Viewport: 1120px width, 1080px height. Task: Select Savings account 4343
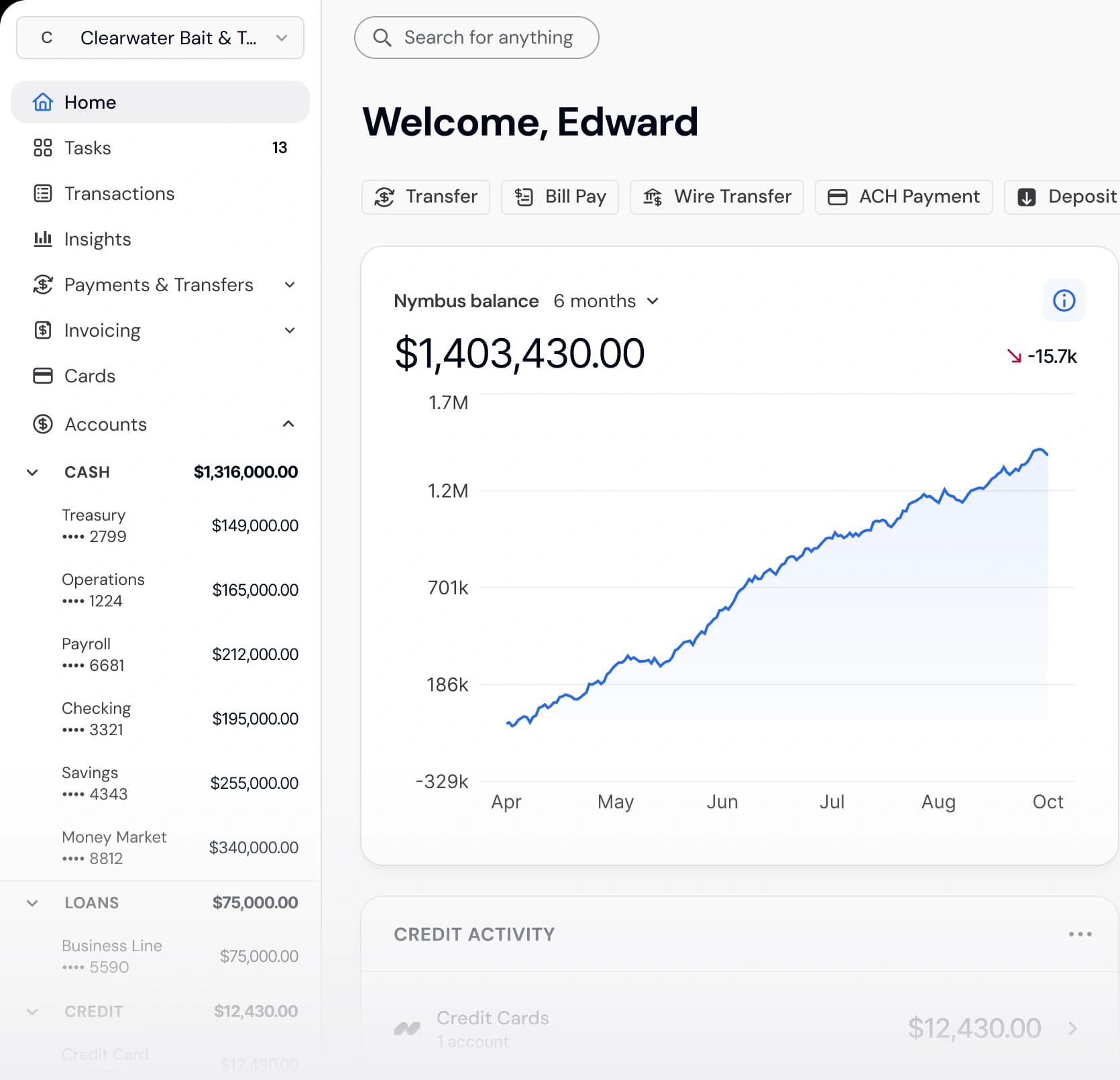pyautogui.click(x=180, y=784)
